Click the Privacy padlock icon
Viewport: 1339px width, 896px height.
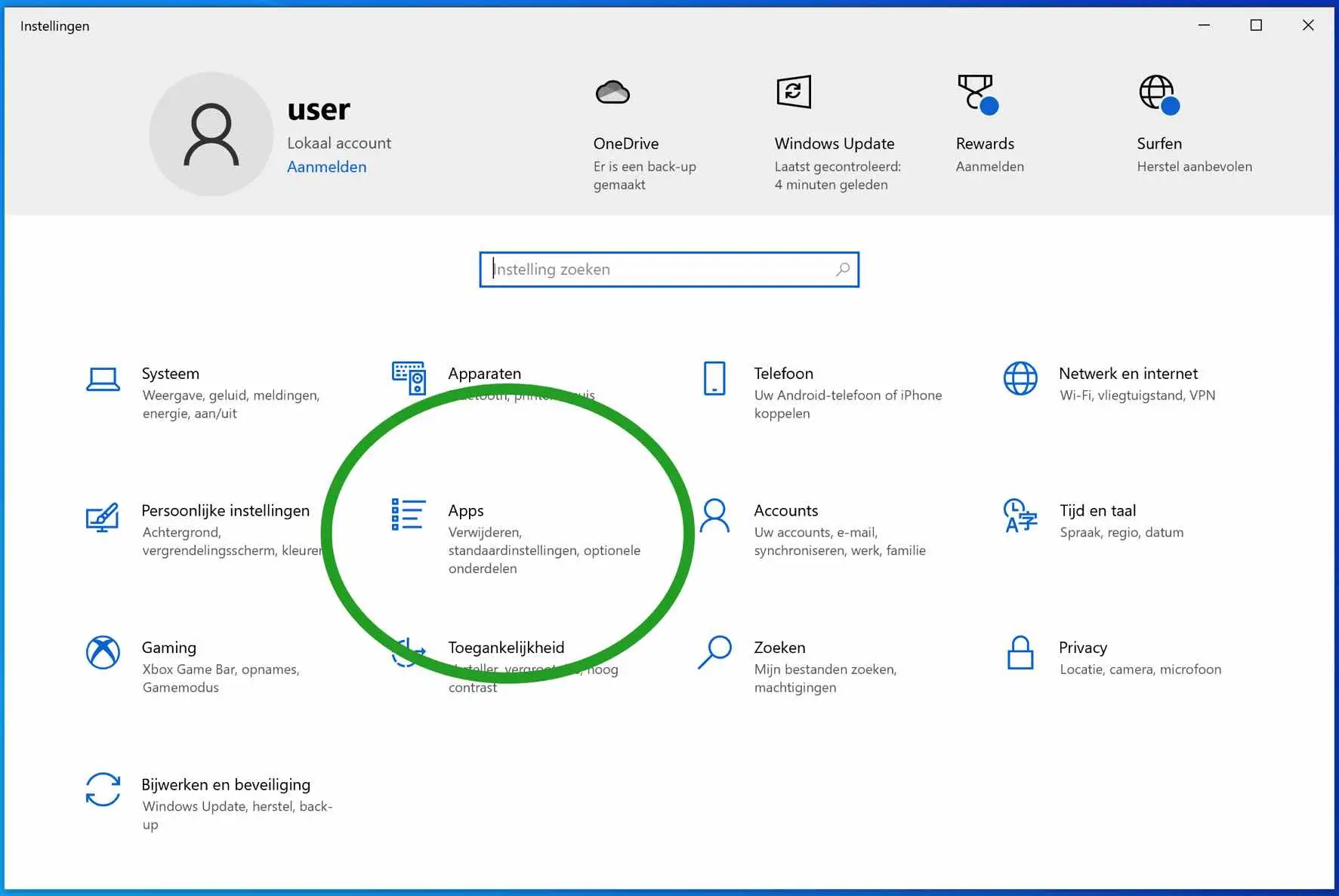[x=1020, y=652]
